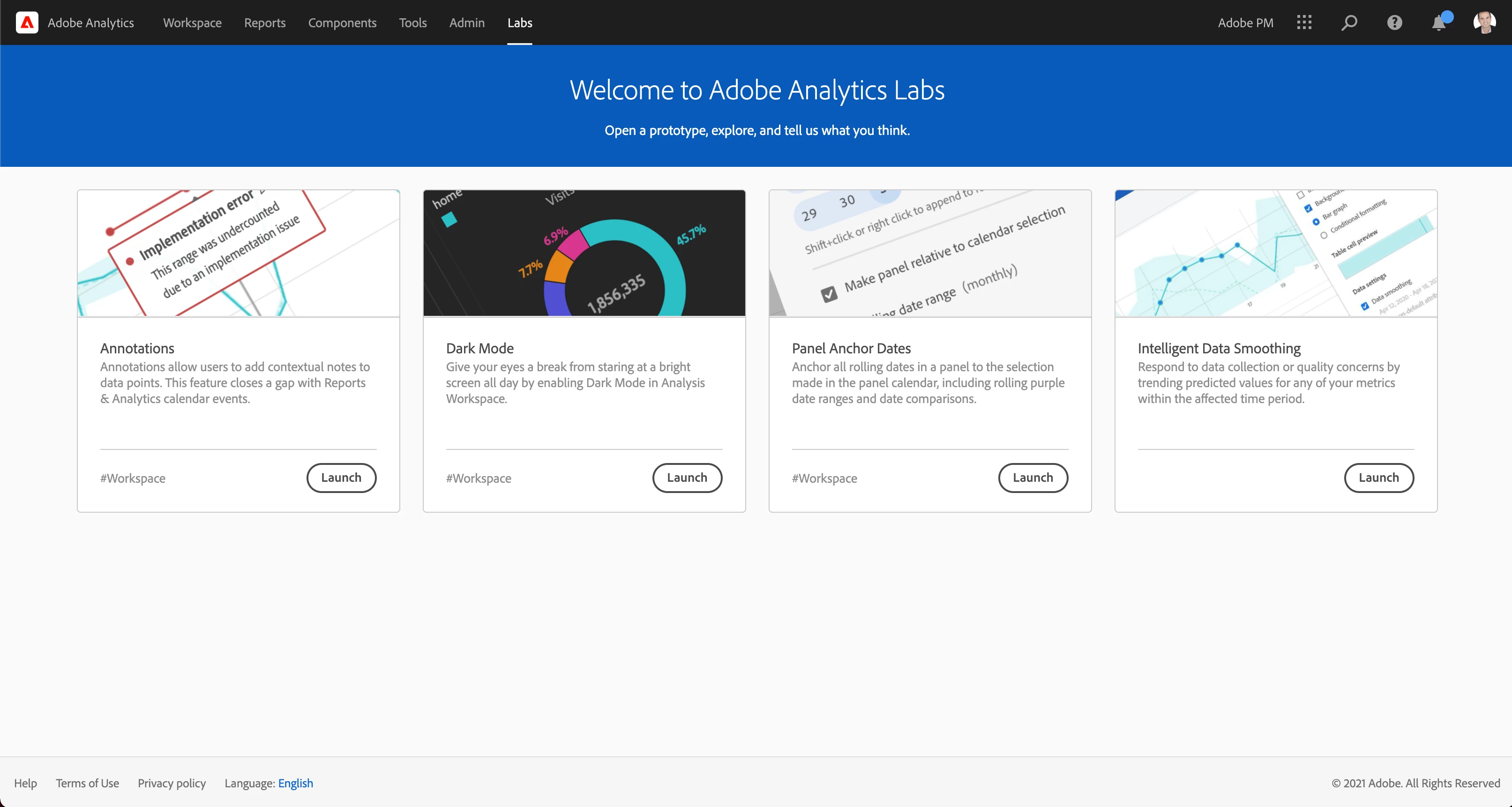Open the notifications bell
This screenshot has width=1512, height=807.
(1438, 23)
